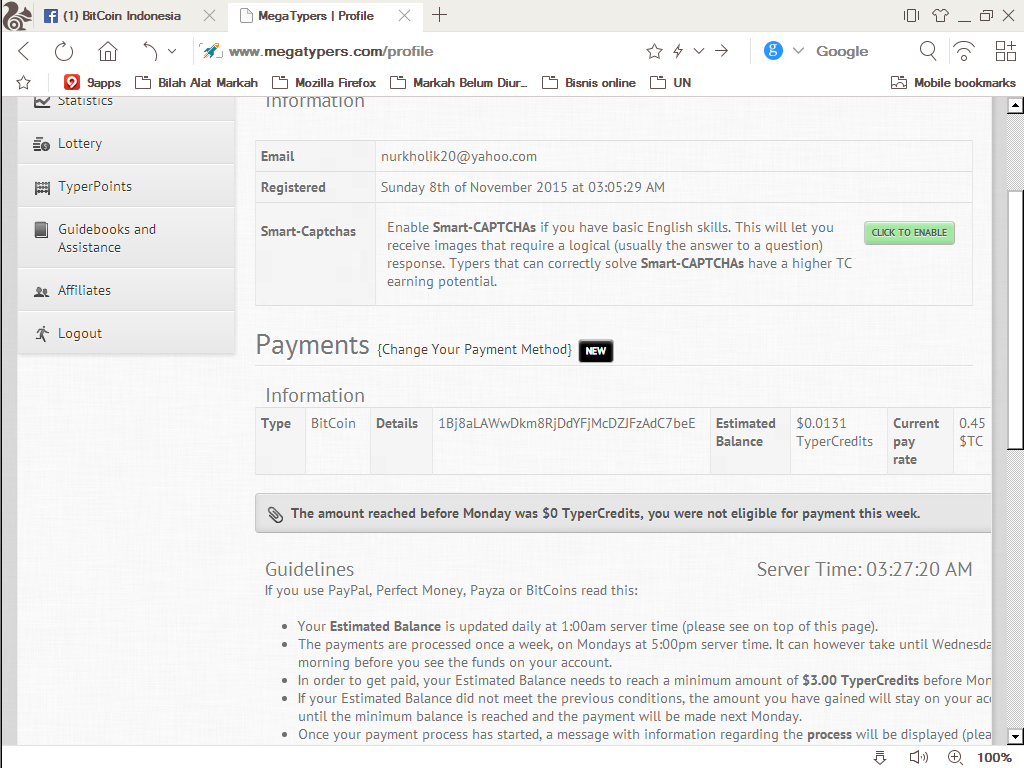Select the BitCoin wallet address text
1024x768 pixels.
tap(567, 423)
